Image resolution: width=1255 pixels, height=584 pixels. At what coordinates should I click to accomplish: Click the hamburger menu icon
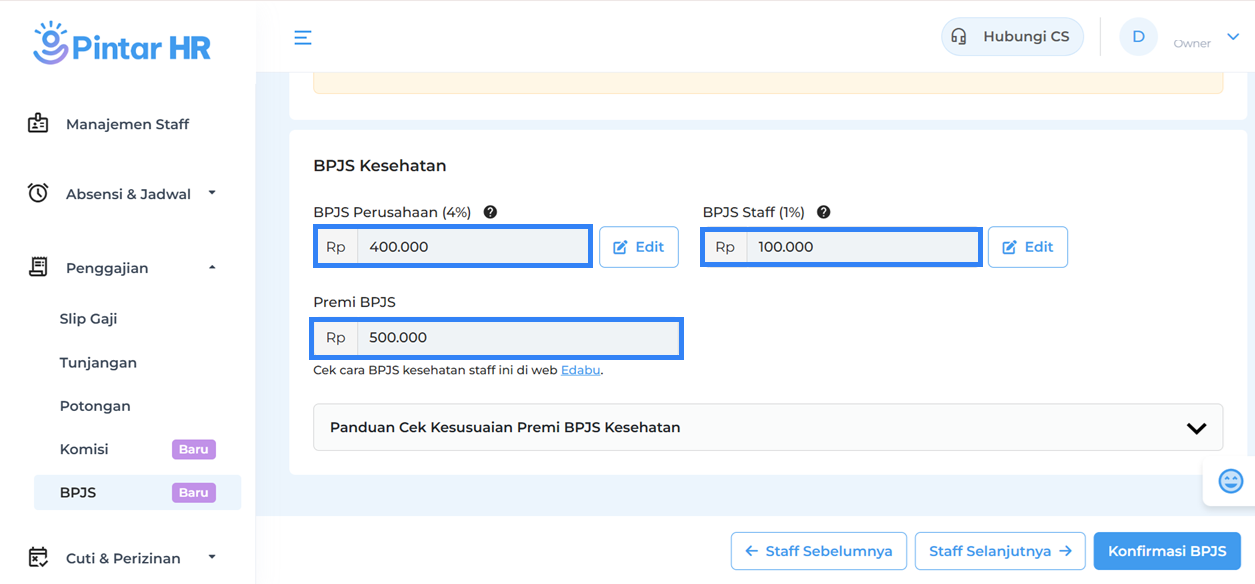point(303,38)
